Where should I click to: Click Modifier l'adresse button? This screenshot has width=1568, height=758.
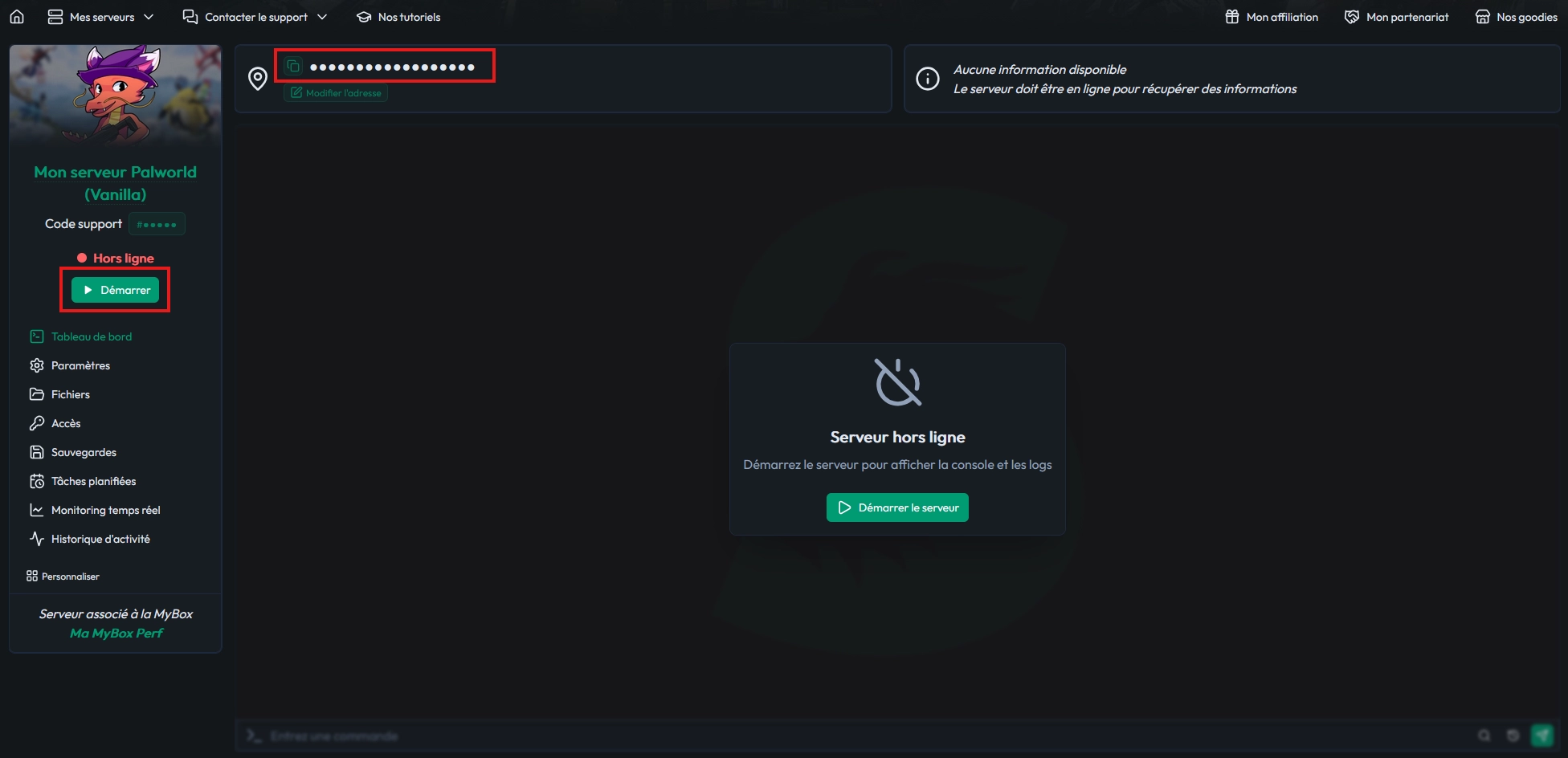tap(336, 93)
